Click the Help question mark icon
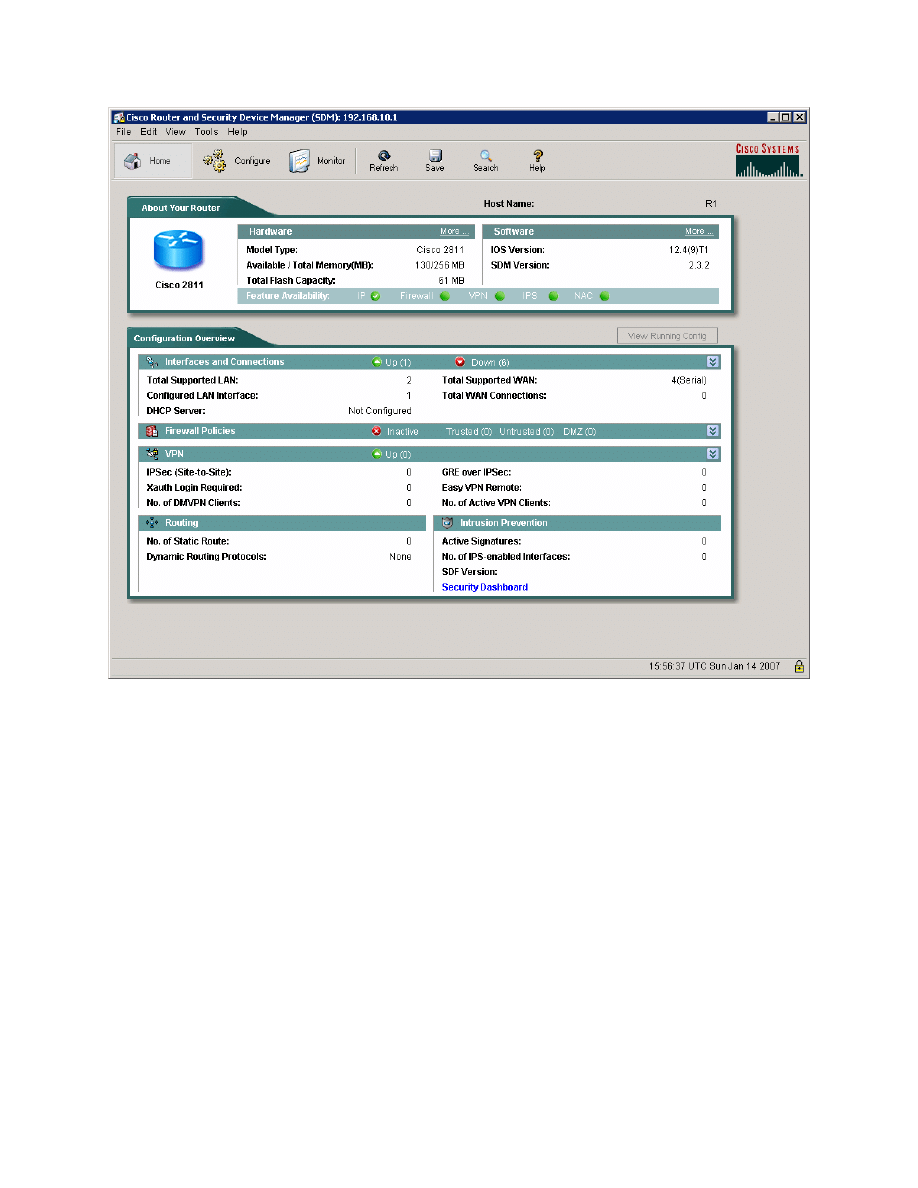 (537, 156)
